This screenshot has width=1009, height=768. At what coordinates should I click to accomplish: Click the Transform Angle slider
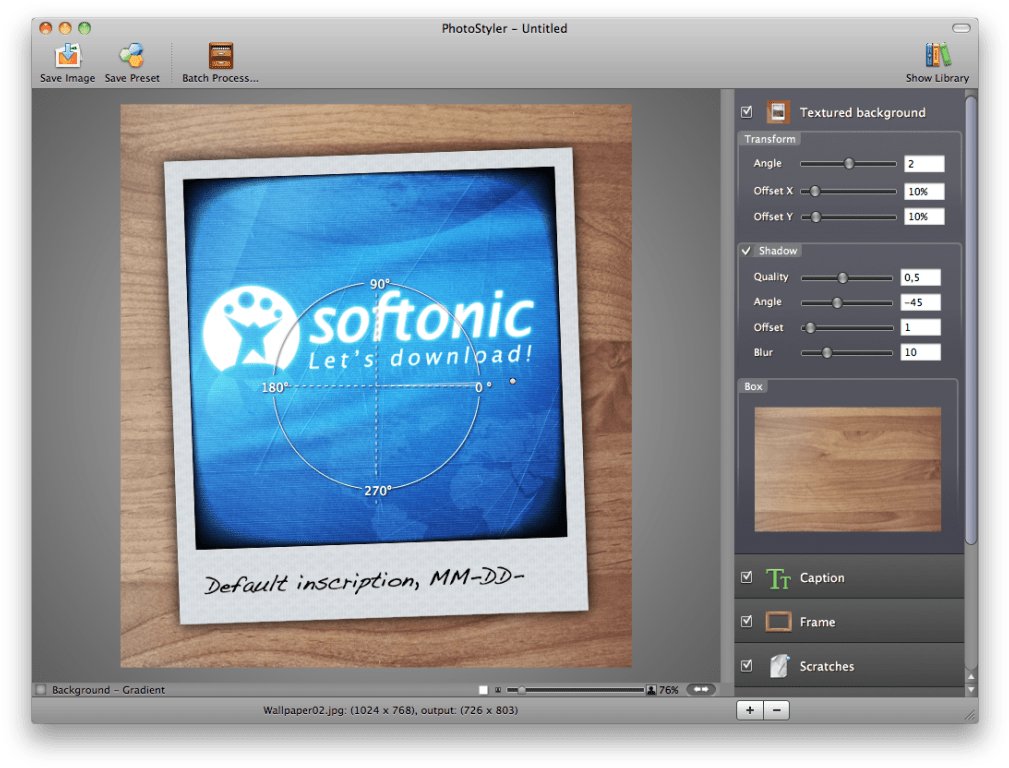point(848,164)
